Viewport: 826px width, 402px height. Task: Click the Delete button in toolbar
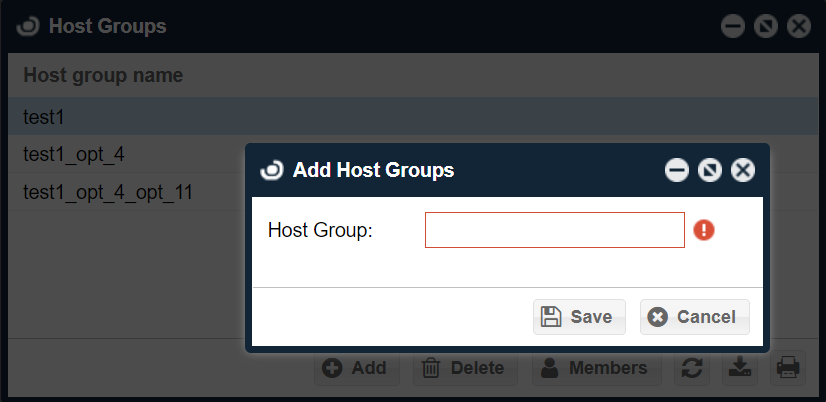[463, 368]
